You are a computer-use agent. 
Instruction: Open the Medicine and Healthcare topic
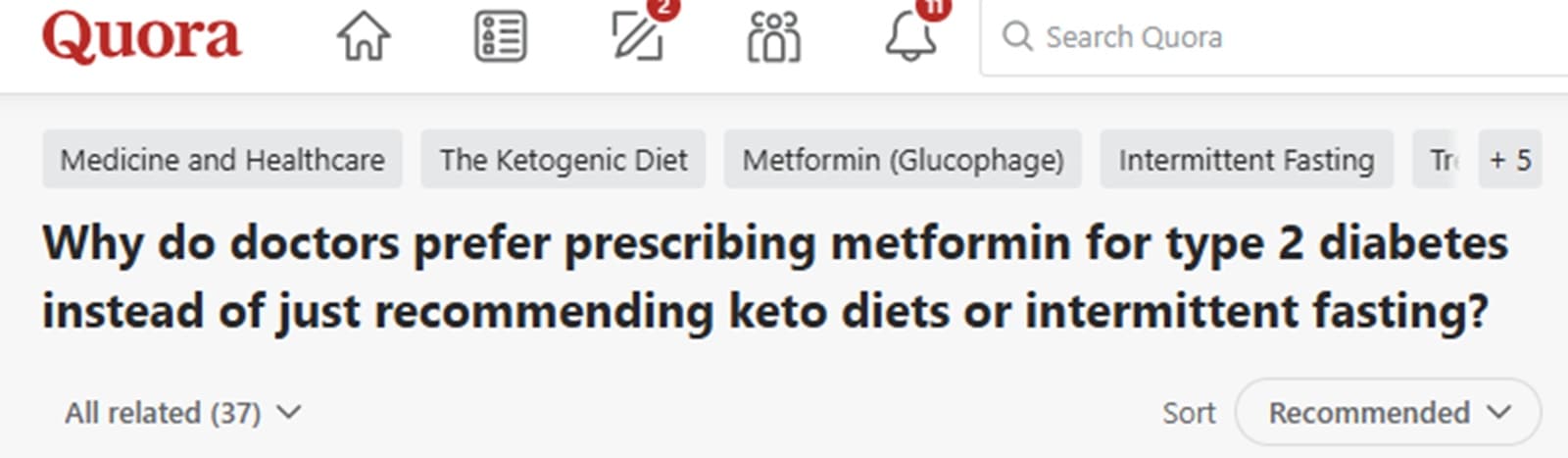(222, 159)
